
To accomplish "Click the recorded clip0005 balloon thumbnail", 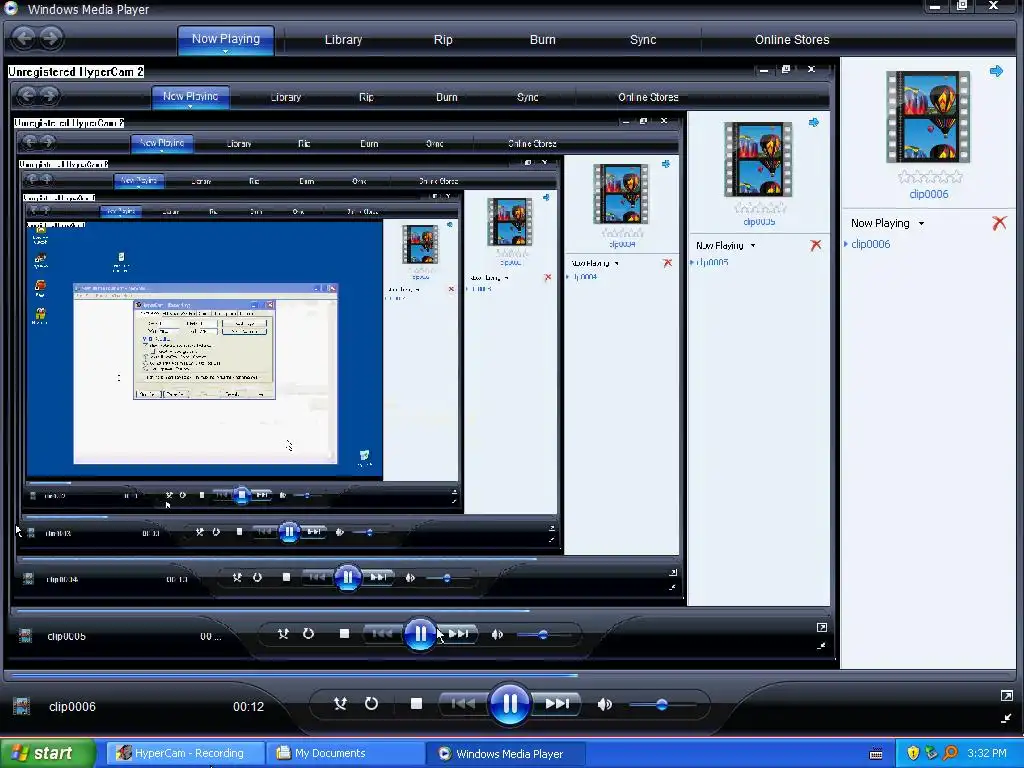I will coord(758,160).
